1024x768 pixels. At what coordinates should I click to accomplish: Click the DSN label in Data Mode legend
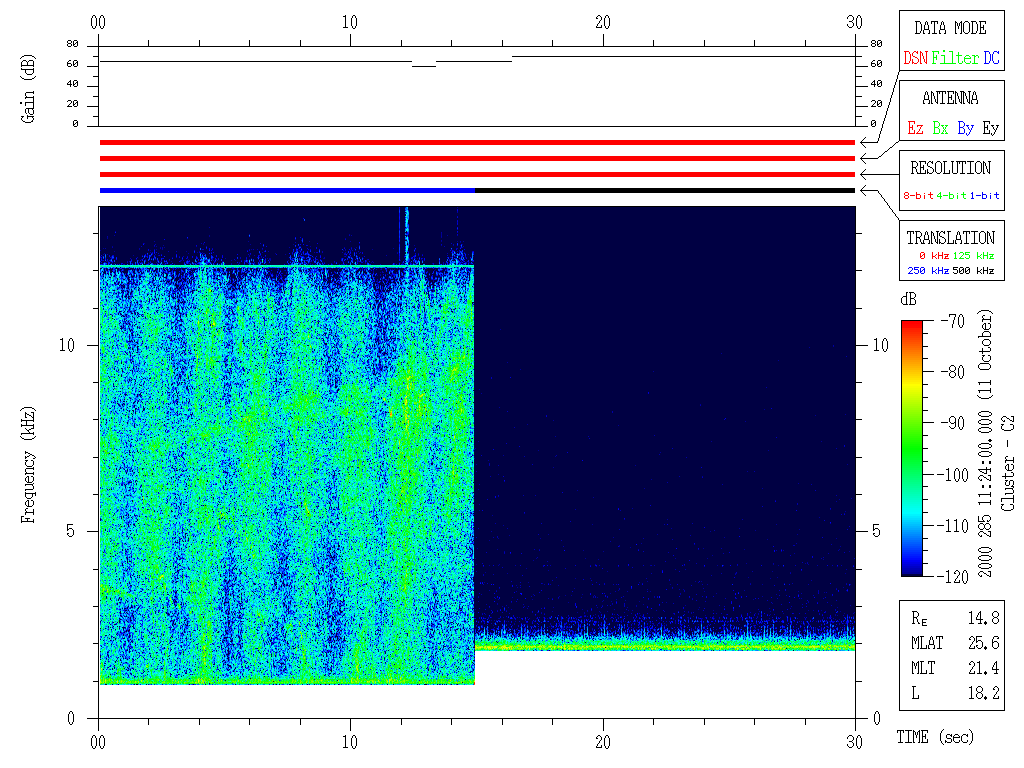915,59
